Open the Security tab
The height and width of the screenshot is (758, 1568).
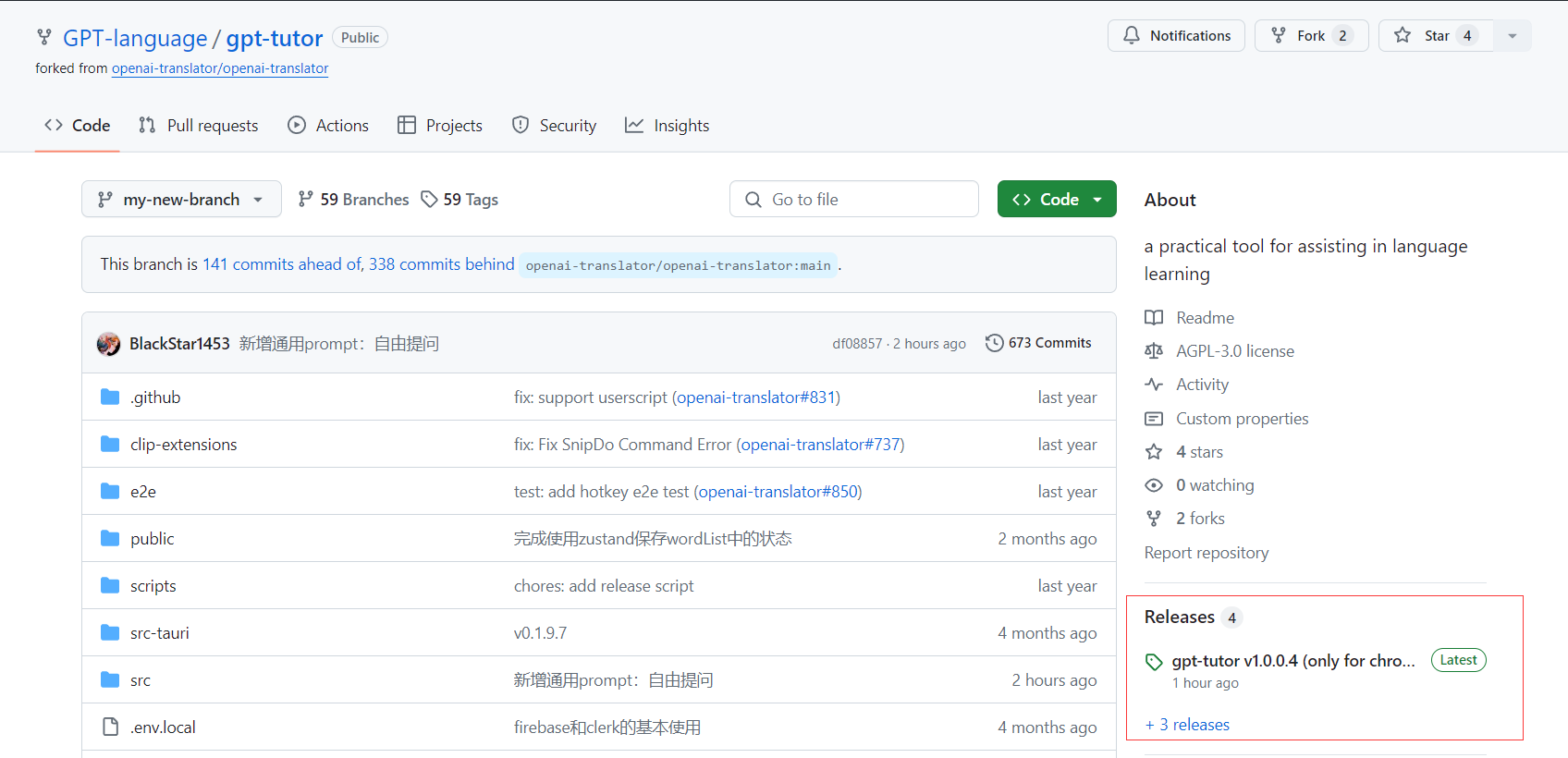point(554,125)
